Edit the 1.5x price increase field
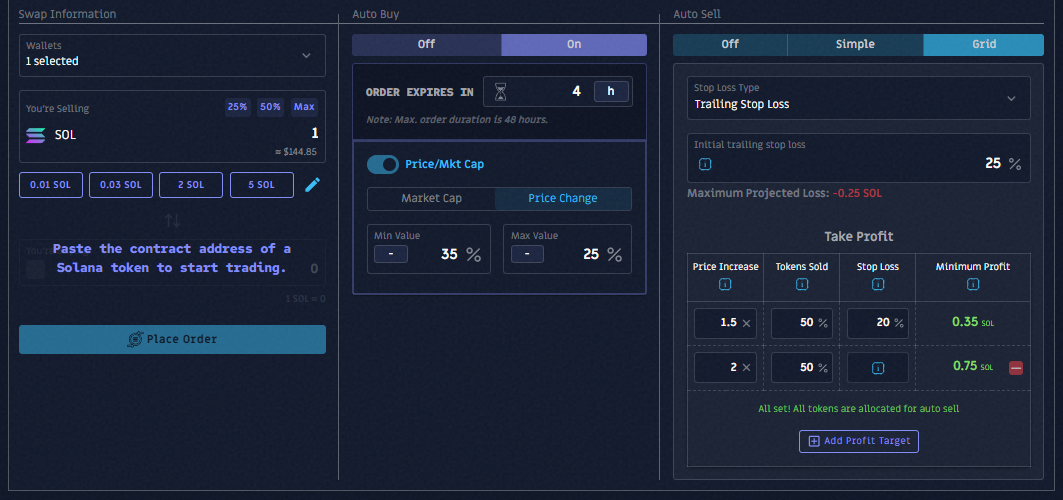Viewport: 1063px width, 500px height. [x=725, y=323]
